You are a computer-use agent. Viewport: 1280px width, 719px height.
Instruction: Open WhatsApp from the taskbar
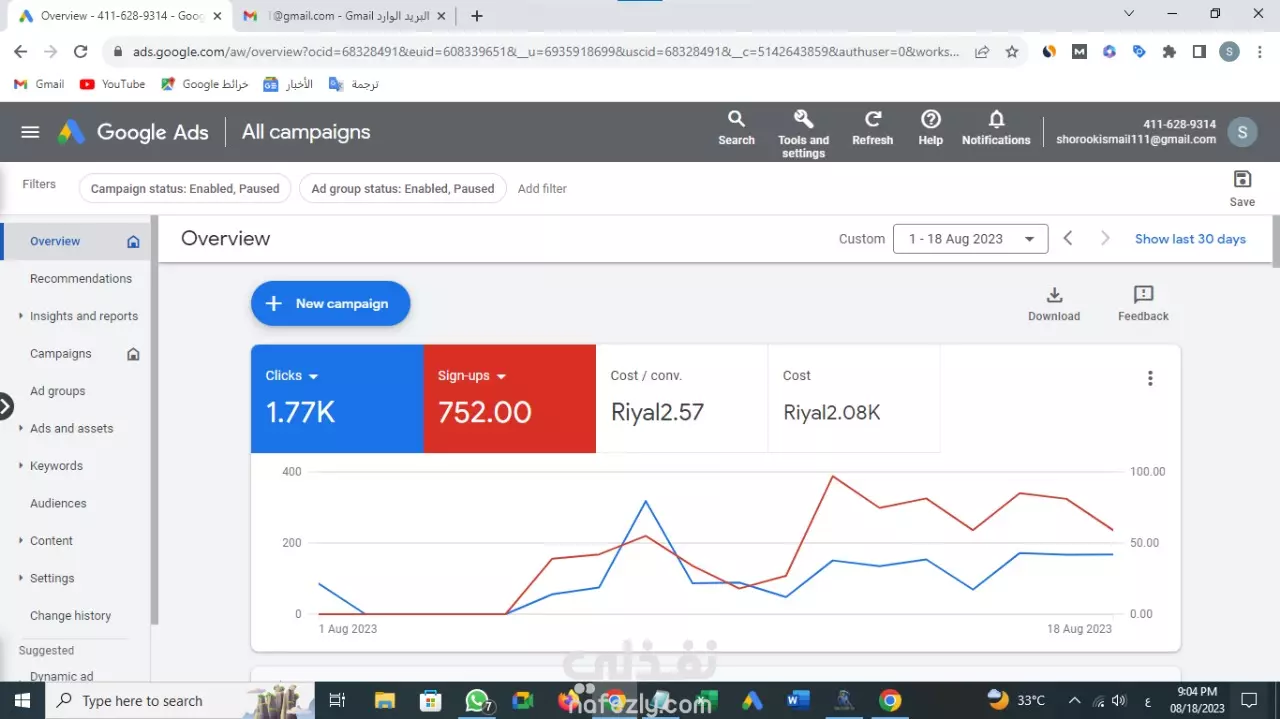477,700
